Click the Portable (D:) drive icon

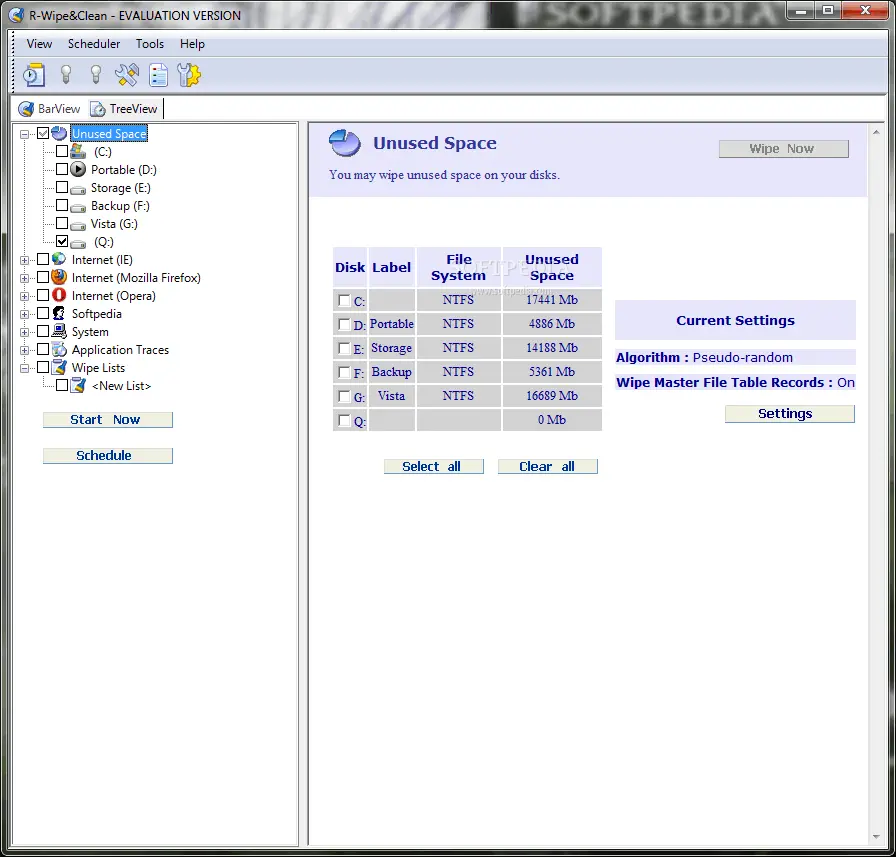pyautogui.click(x=78, y=169)
